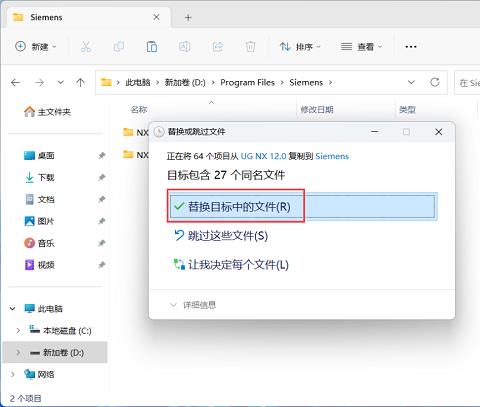Screen dimensions: 480x407
Task: Click the Copy icon in toolbar
Action: click(x=119, y=47)
